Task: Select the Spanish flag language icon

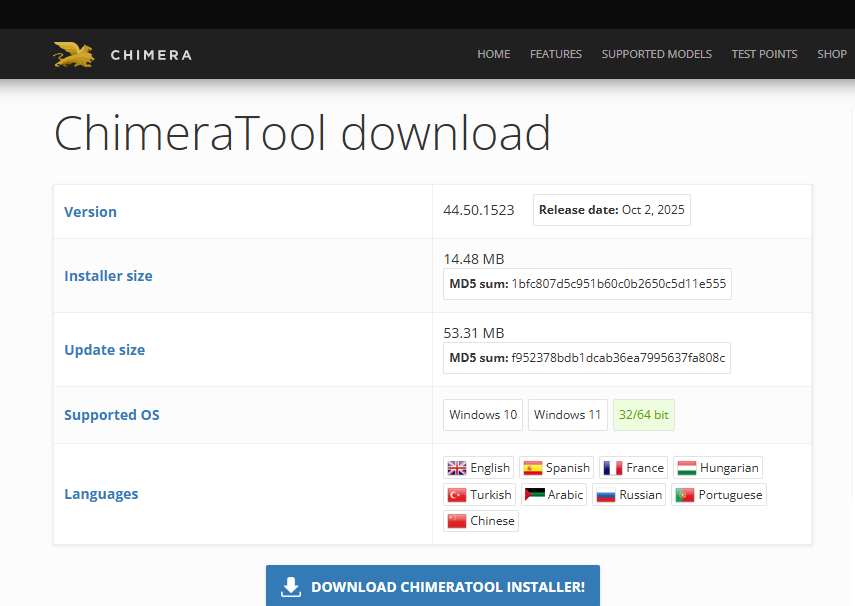Action: pyautogui.click(x=531, y=467)
